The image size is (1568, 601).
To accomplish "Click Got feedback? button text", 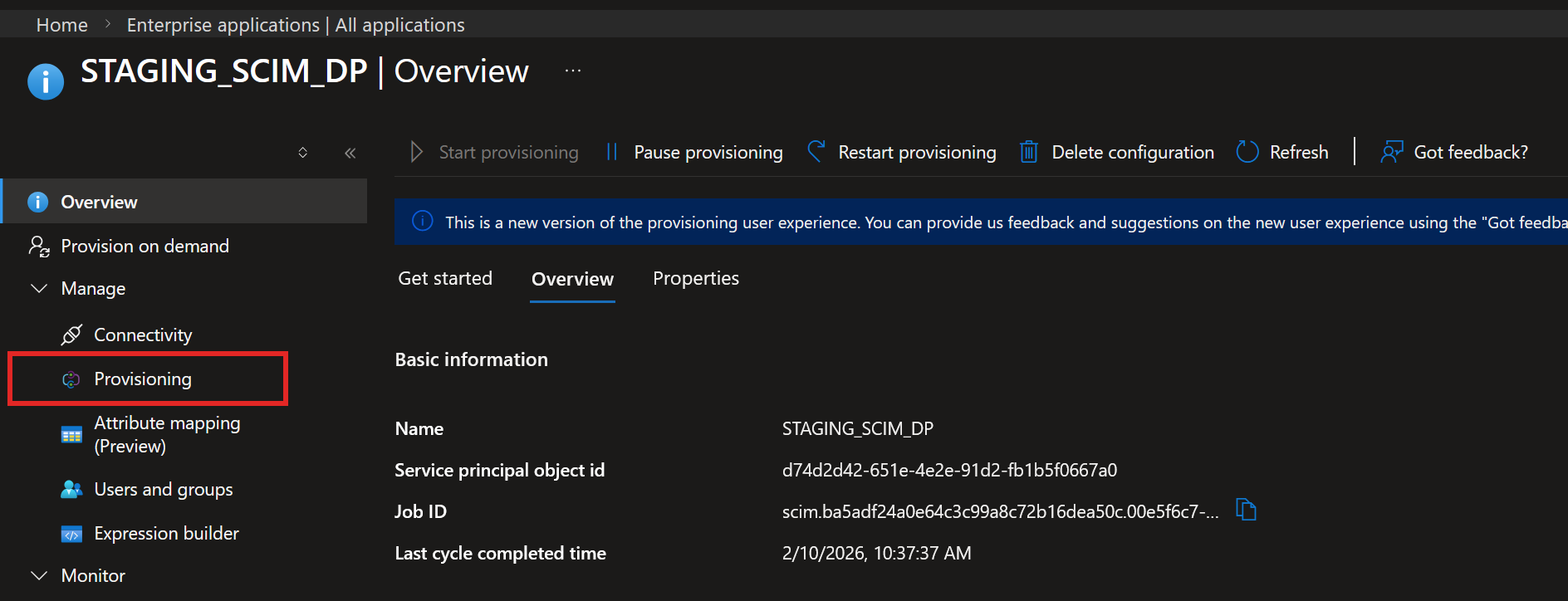I will click(x=1471, y=152).
